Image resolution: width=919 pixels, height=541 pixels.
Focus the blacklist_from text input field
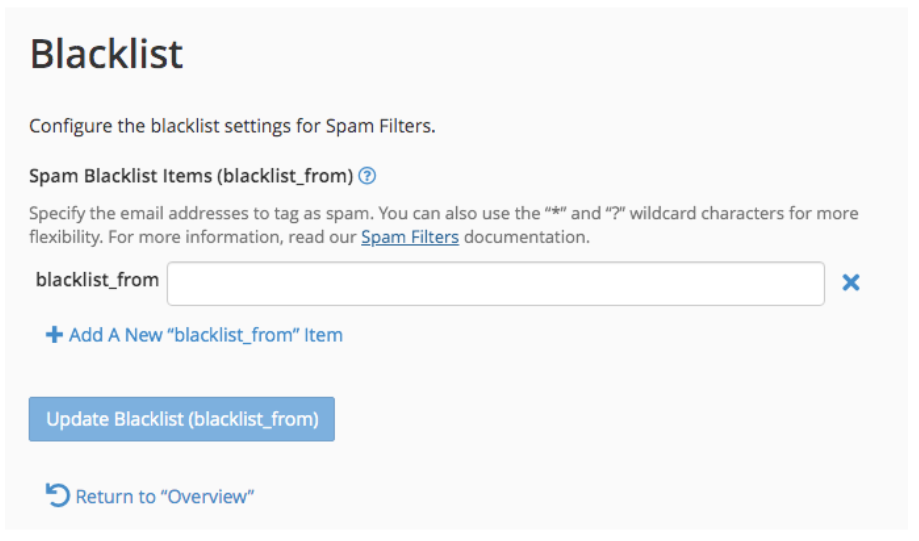495,283
